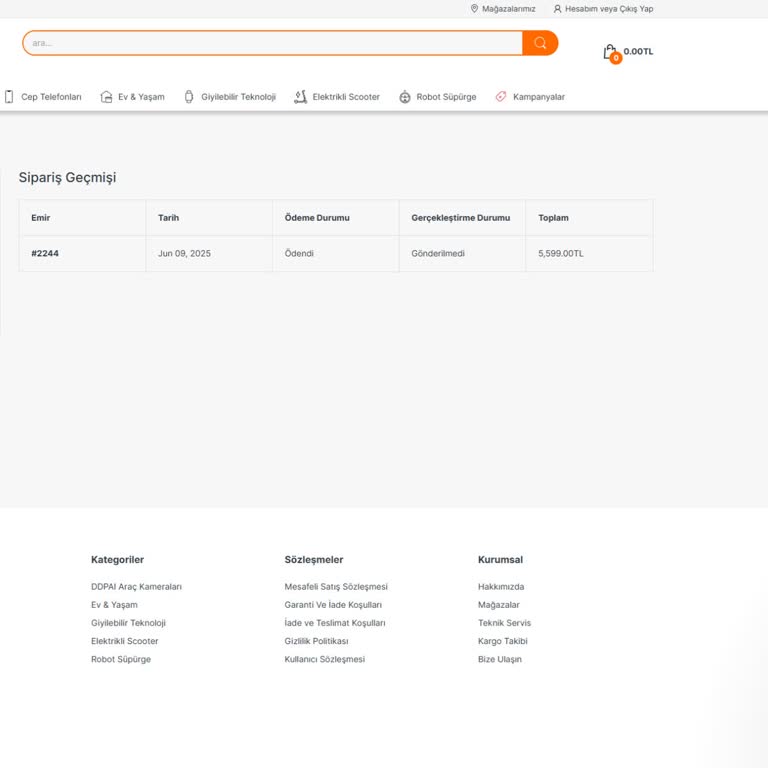The width and height of the screenshot is (768, 768).
Task: Open the Robot Süpürge category menu
Action: coord(446,97)
